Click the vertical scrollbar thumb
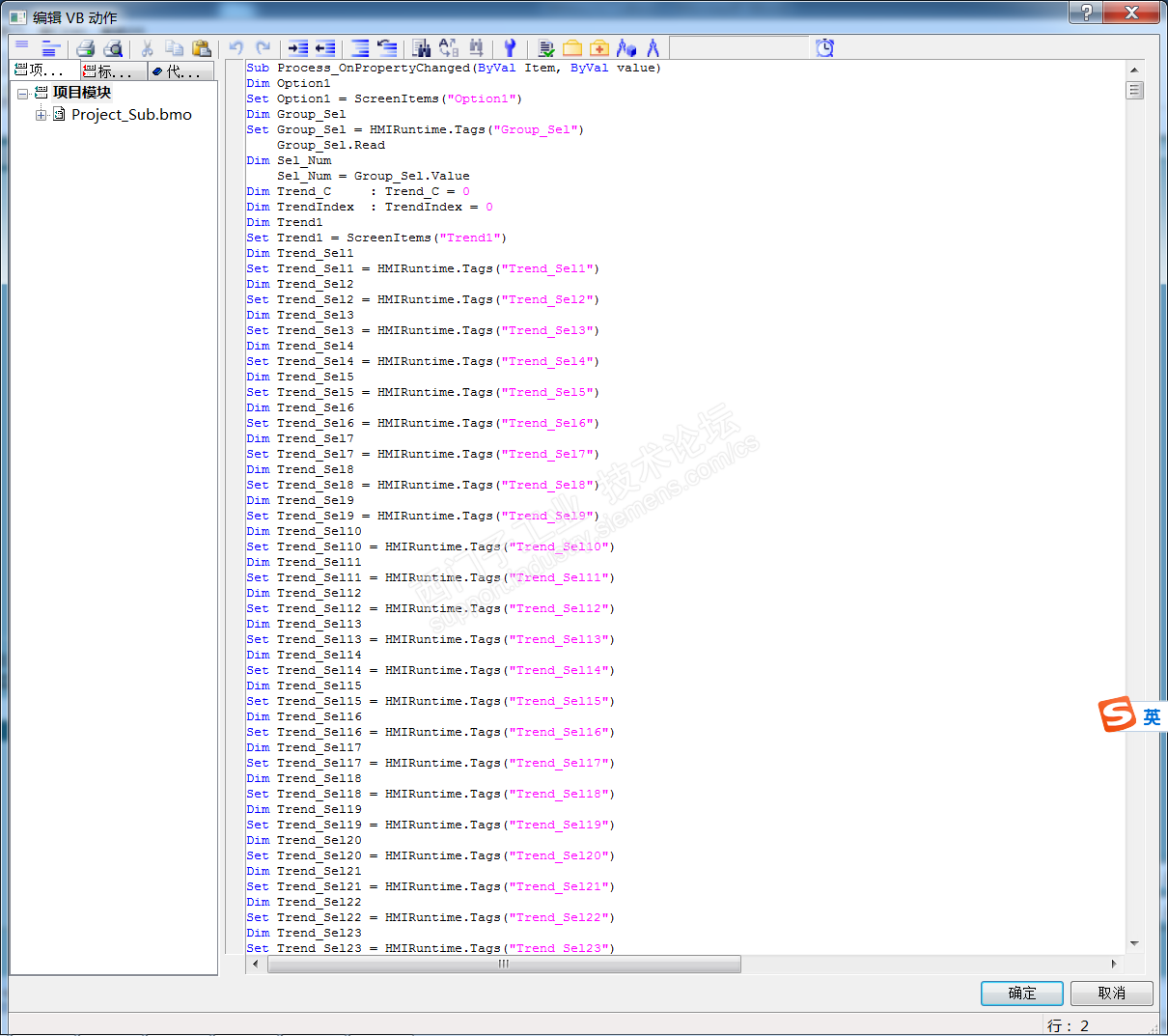Viewport: 1168px width, 1036px height. 1135,90
